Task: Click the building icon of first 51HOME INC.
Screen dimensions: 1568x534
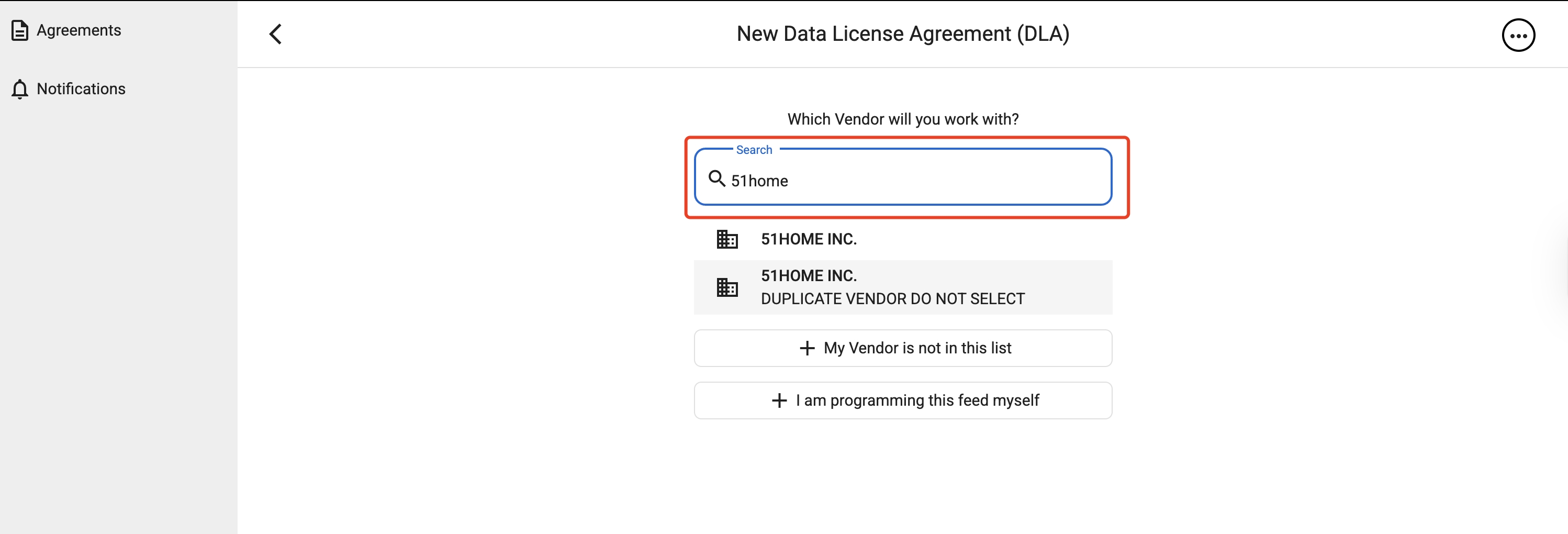Action: pos(727,239)
